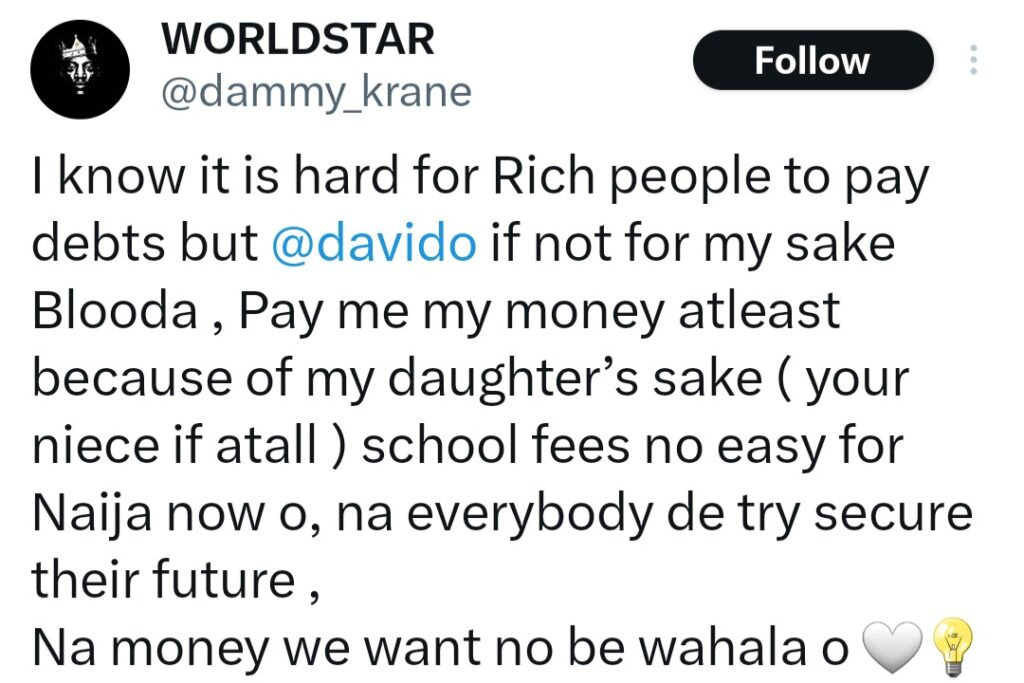Click the white heart emoji
This screenshot has height=683, width=1024.
[x=881, y=647]
